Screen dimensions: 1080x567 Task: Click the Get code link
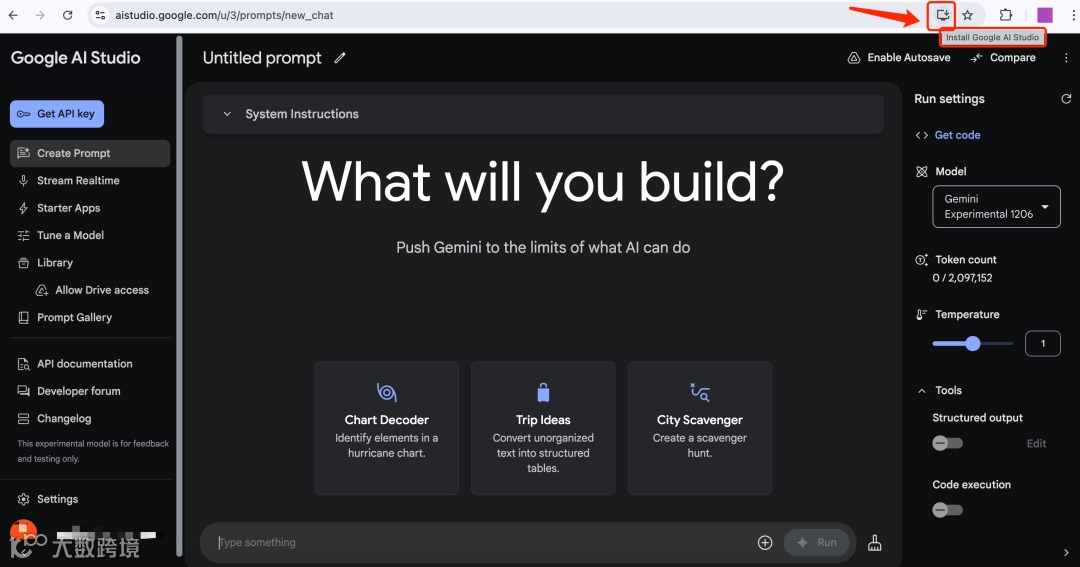click(x=957, y=135)
